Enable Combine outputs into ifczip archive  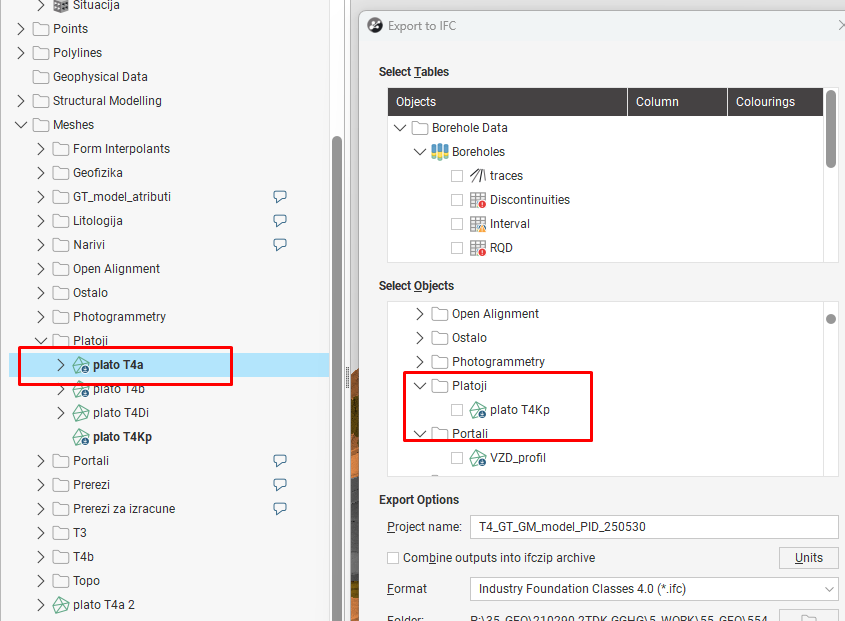point(393,558)
